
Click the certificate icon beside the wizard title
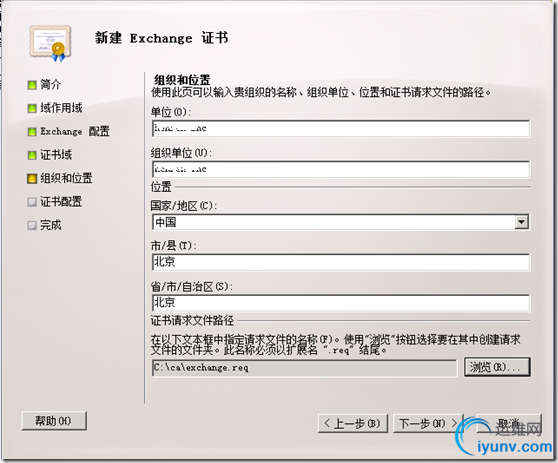tap(50, 43)
